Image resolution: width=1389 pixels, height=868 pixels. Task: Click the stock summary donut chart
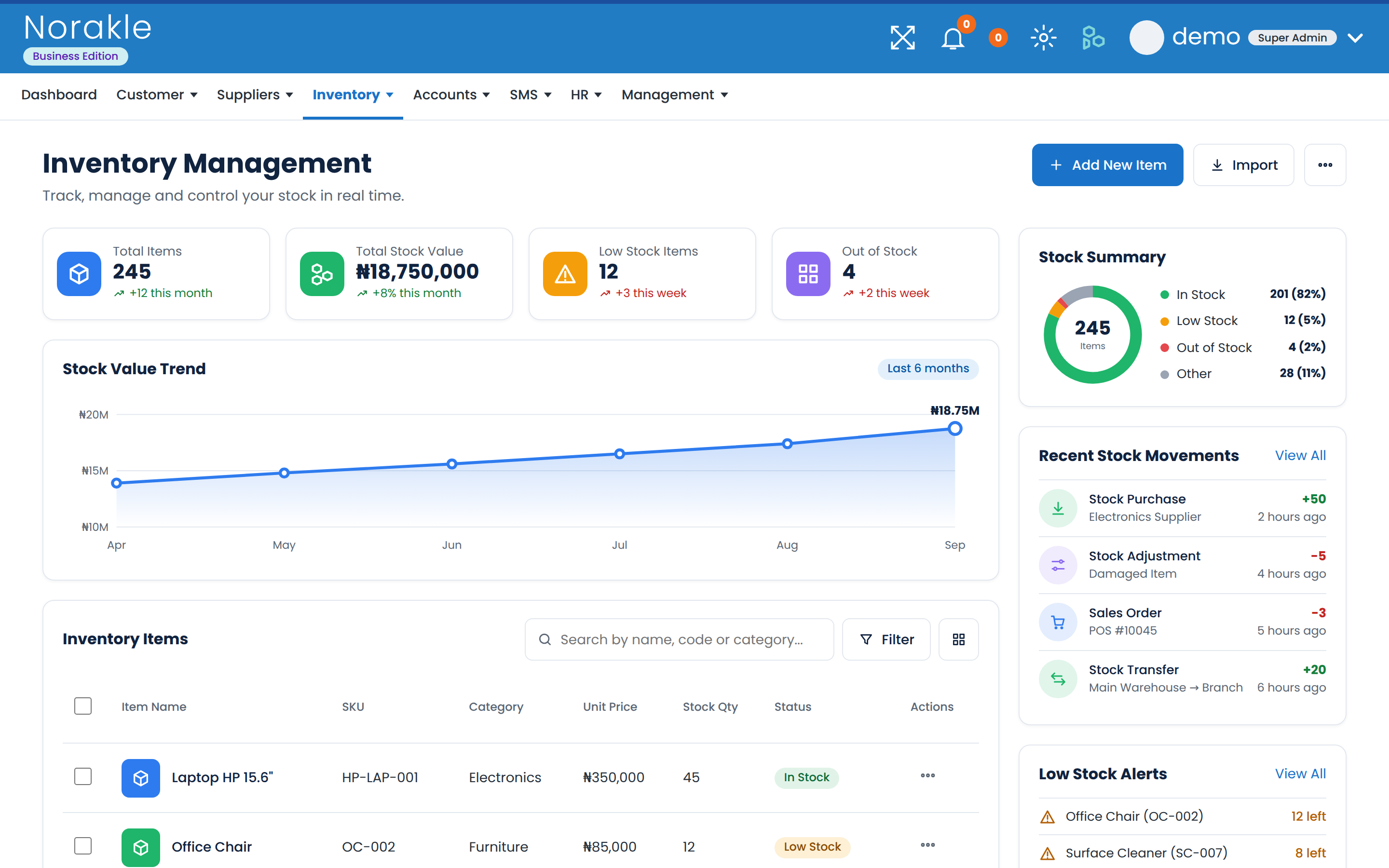1092,335
